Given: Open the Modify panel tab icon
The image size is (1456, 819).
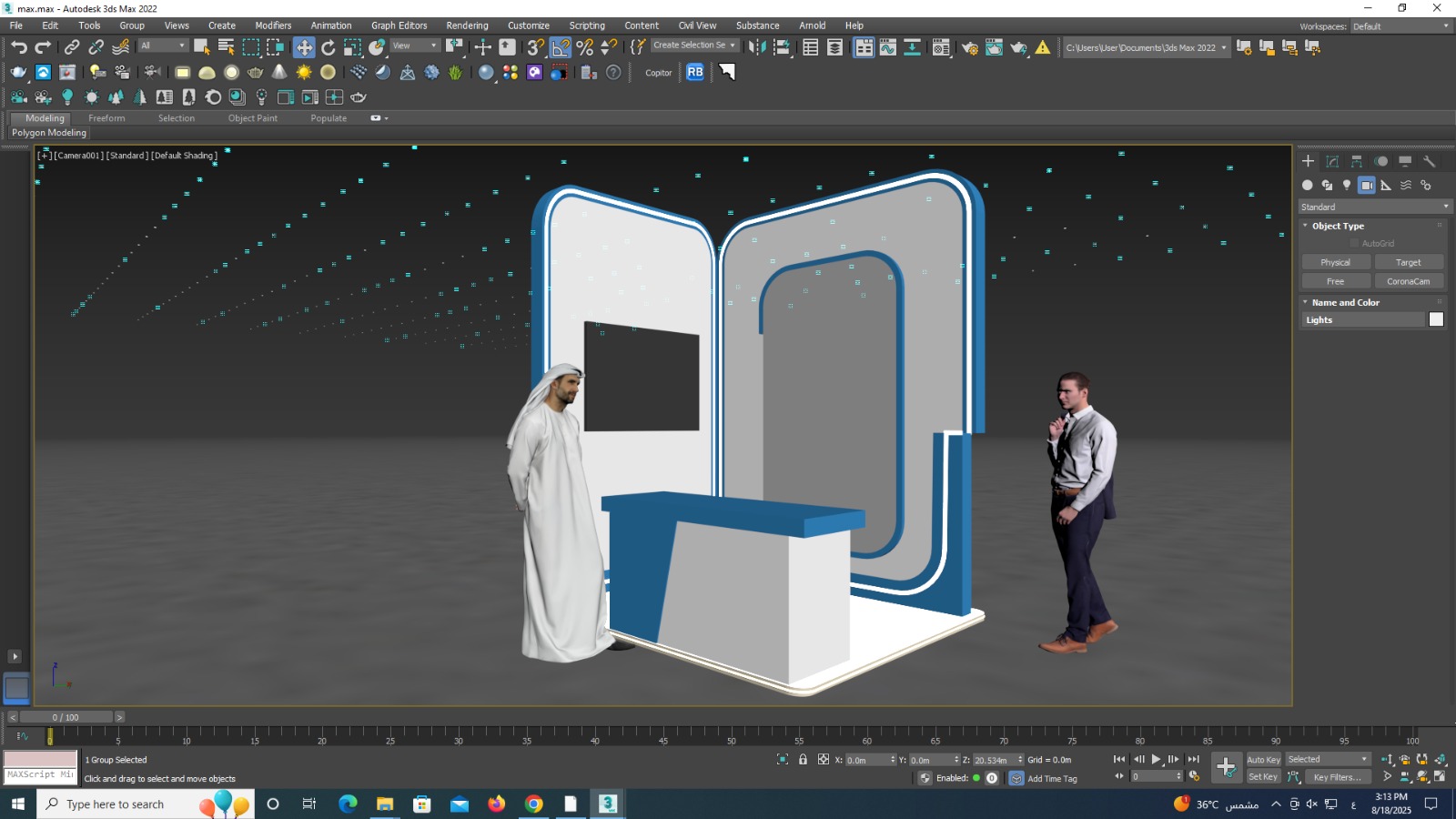Looking at the screenshot, I should [x=1332, y=161].
